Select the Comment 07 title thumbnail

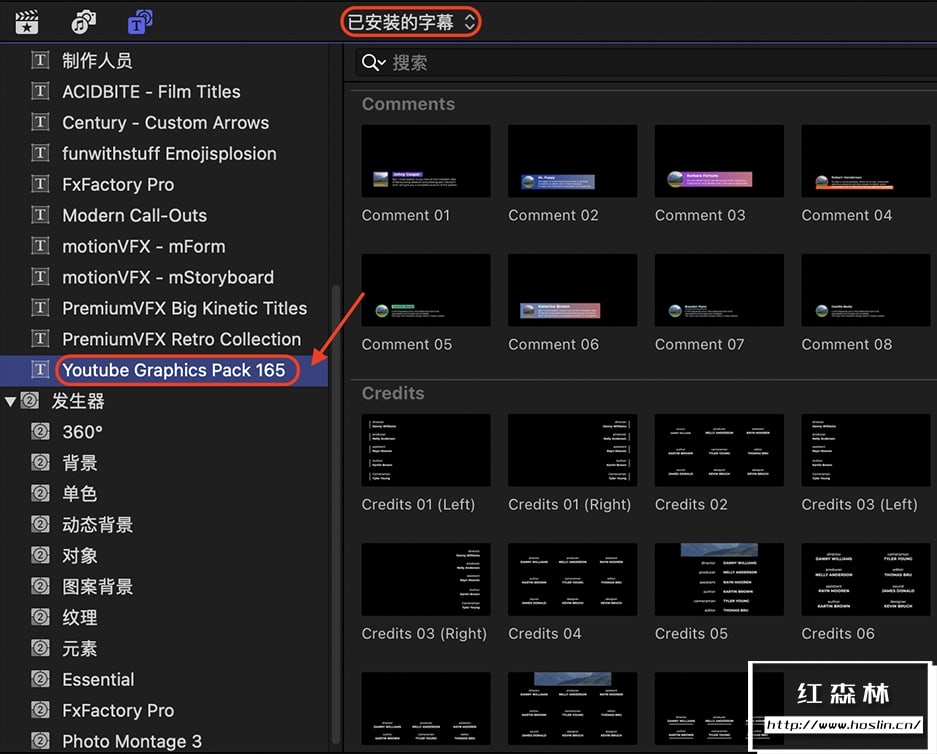pos(719,290)
